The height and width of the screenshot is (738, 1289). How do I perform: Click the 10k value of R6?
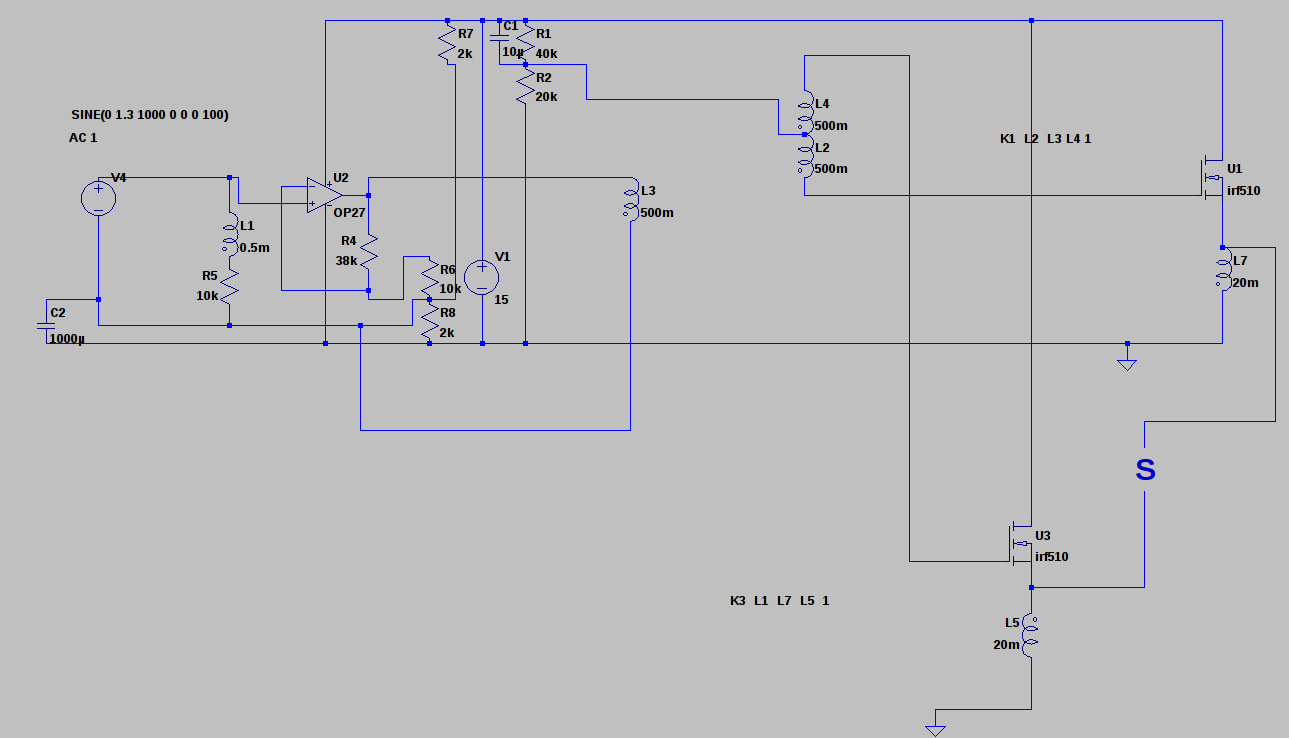click(x=451, y=289)
